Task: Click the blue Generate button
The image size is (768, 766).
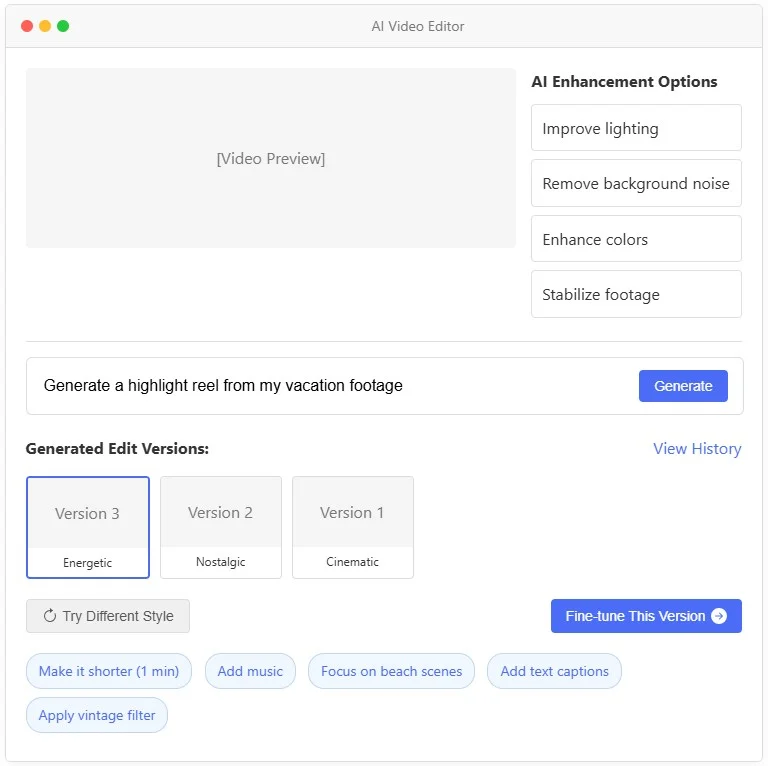Action: point(683,386)
